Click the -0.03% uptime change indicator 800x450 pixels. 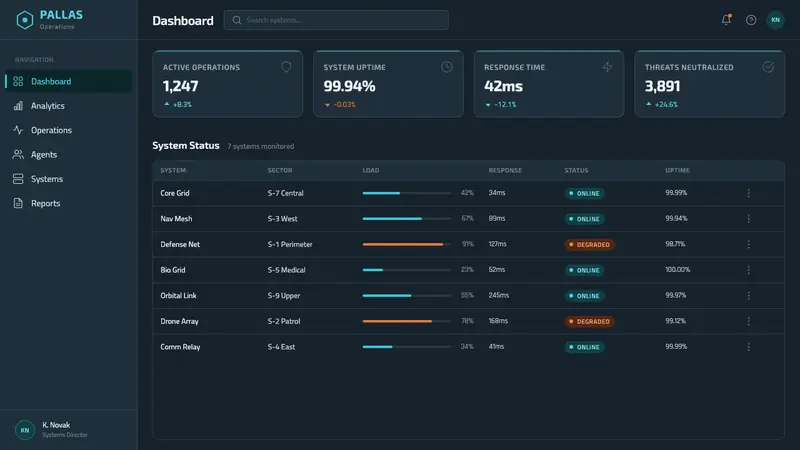click(340, 105)
